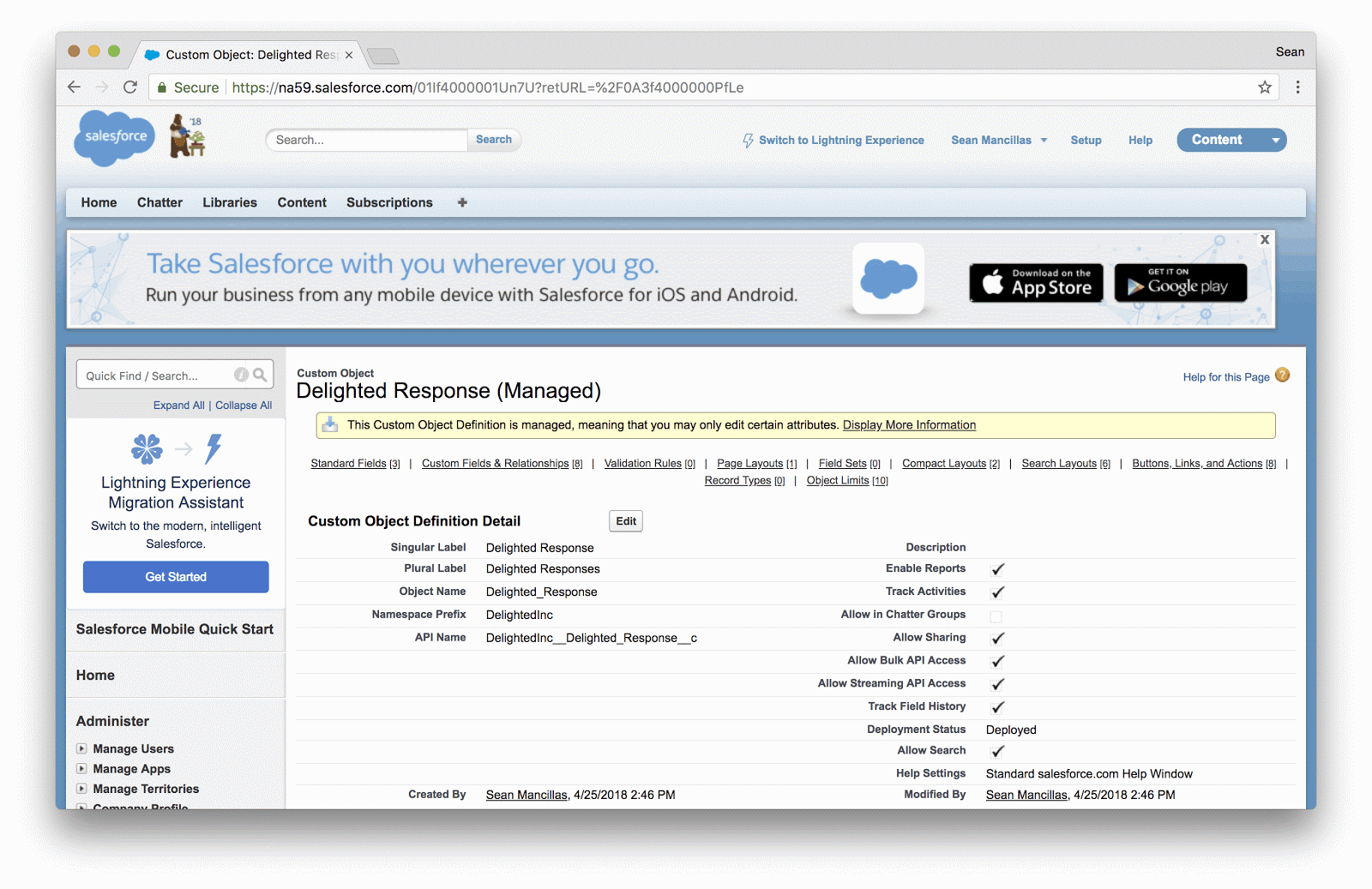Open Display More Information link
This screenshot has width=1372, height=889.
(x=909, y=425)
